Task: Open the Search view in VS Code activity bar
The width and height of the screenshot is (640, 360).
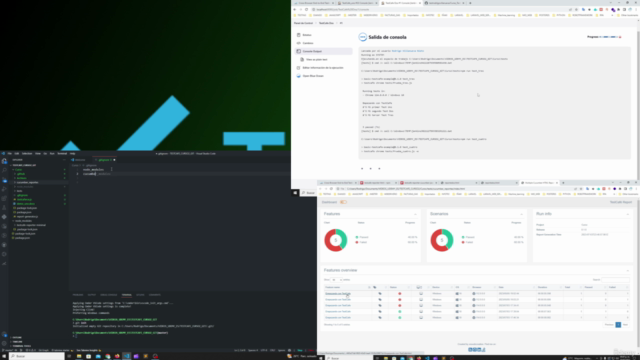Action: (4, 170)
